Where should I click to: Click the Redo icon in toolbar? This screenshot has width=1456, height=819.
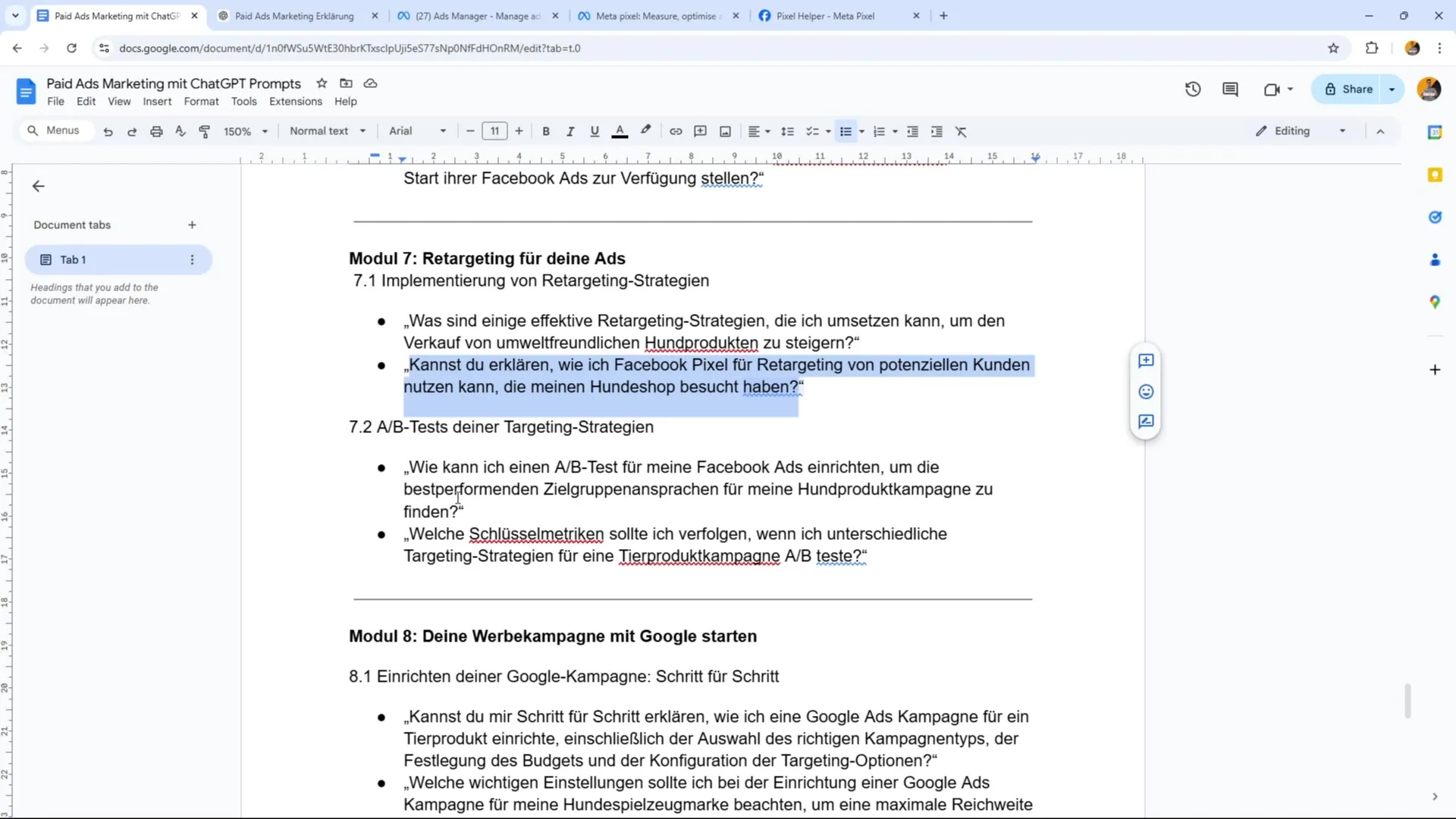click(x=132, y=131)
